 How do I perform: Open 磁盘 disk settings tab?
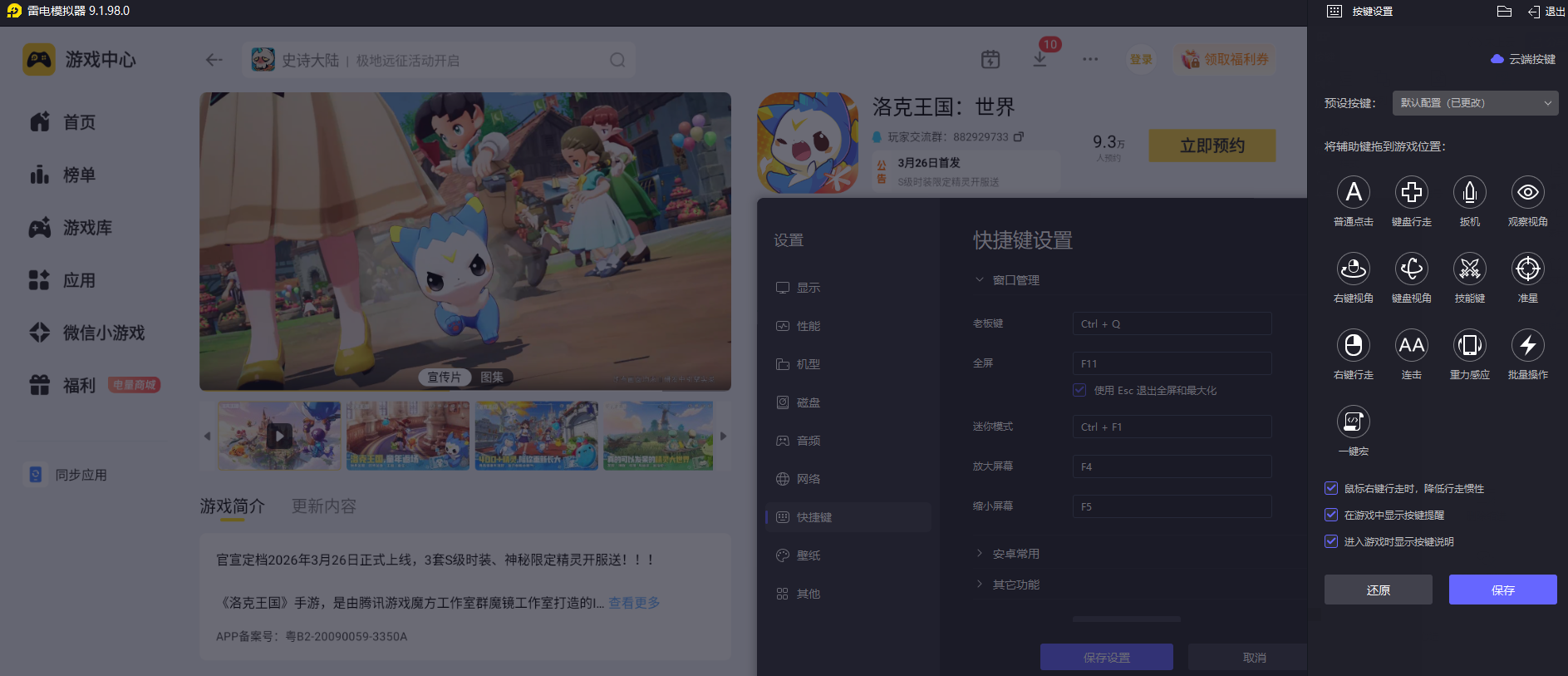pyautogui.click(x=848, y=402)
